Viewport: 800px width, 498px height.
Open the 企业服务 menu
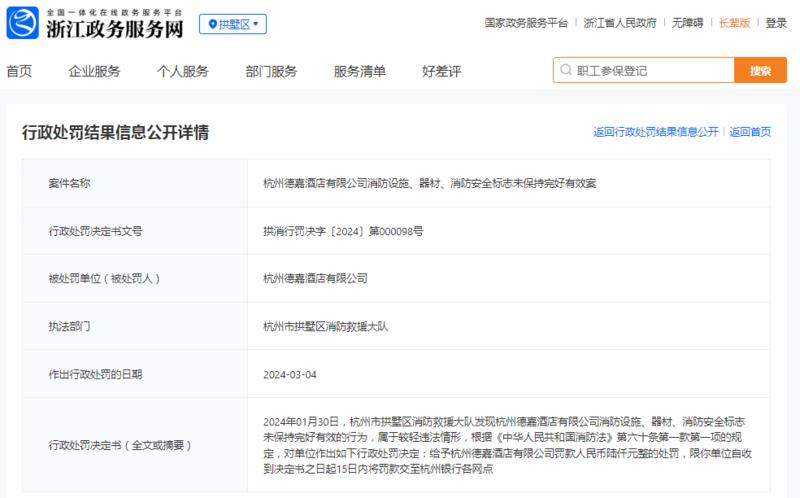[94, 71]
